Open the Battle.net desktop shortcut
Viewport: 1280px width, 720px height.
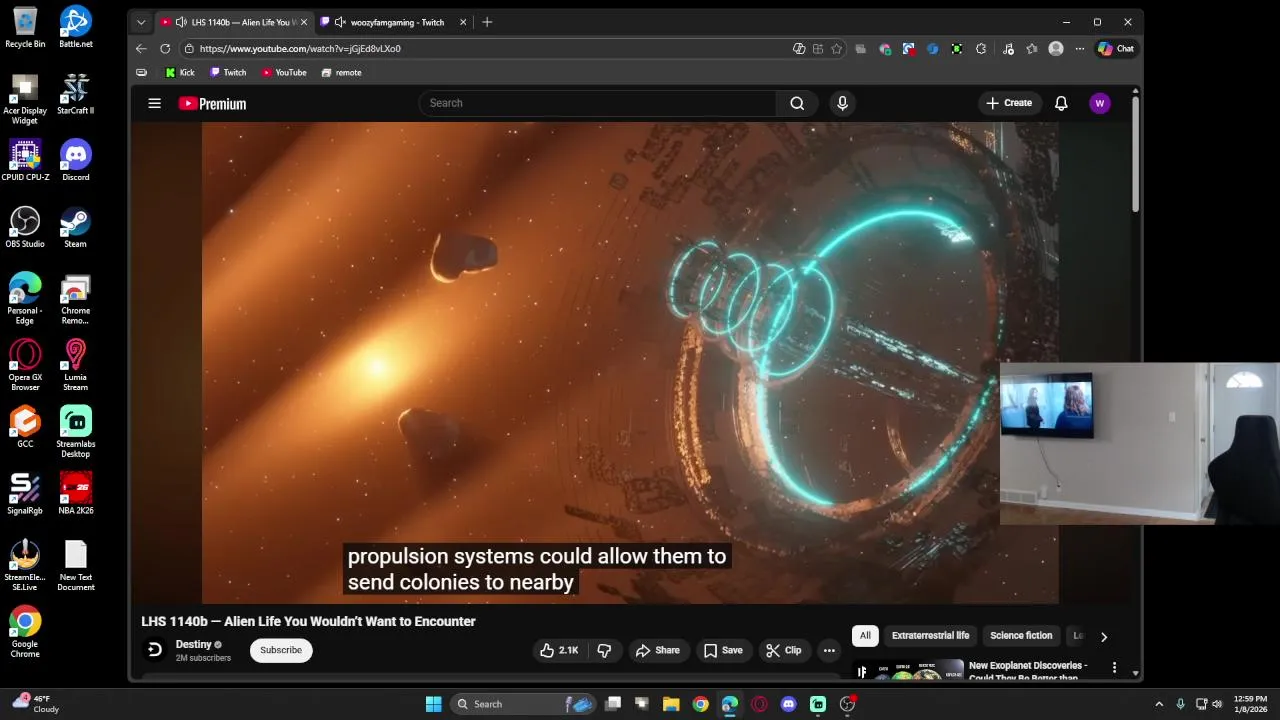point(76,27)
